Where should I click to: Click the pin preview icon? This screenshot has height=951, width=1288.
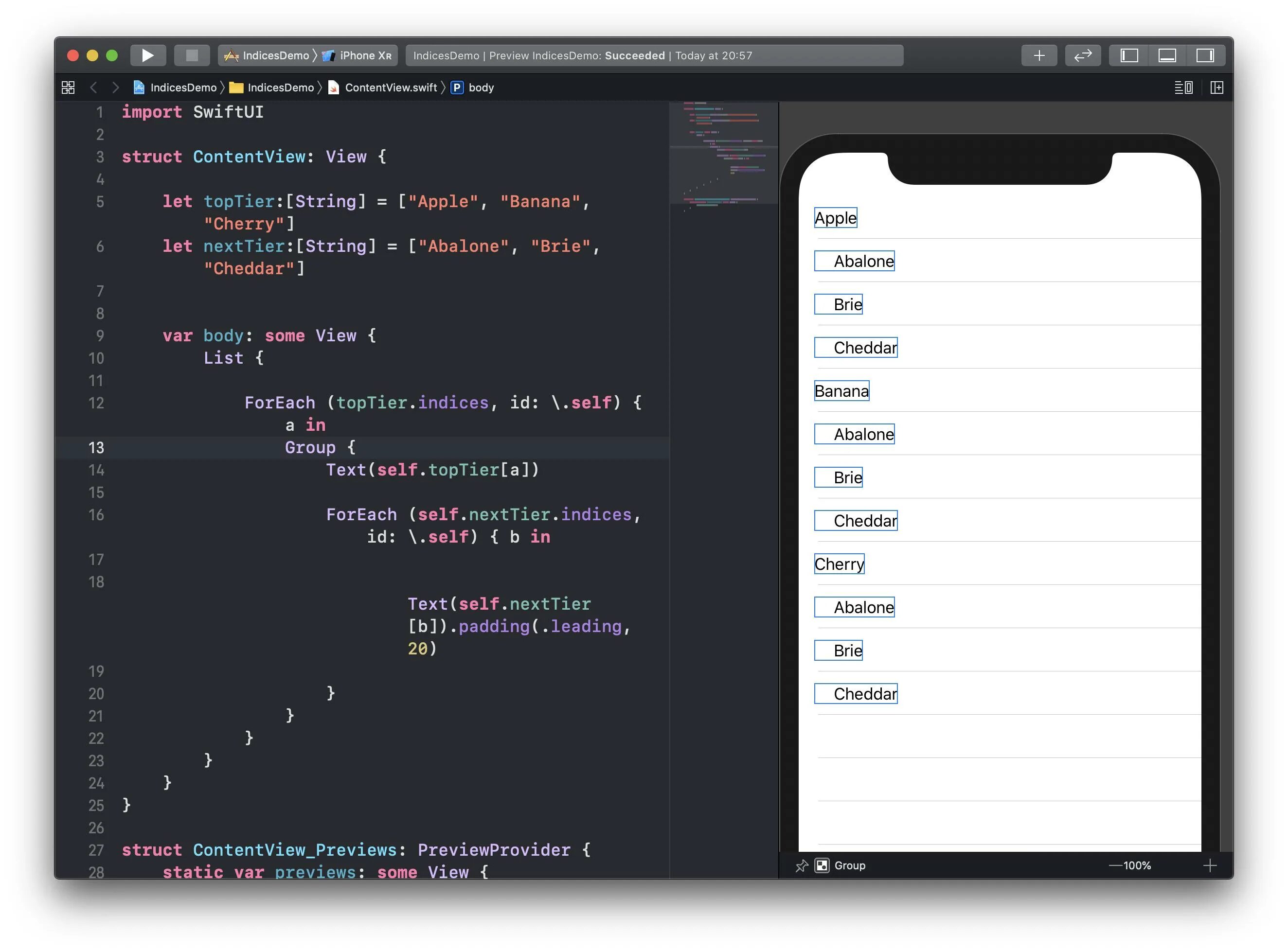pos(801,865)
